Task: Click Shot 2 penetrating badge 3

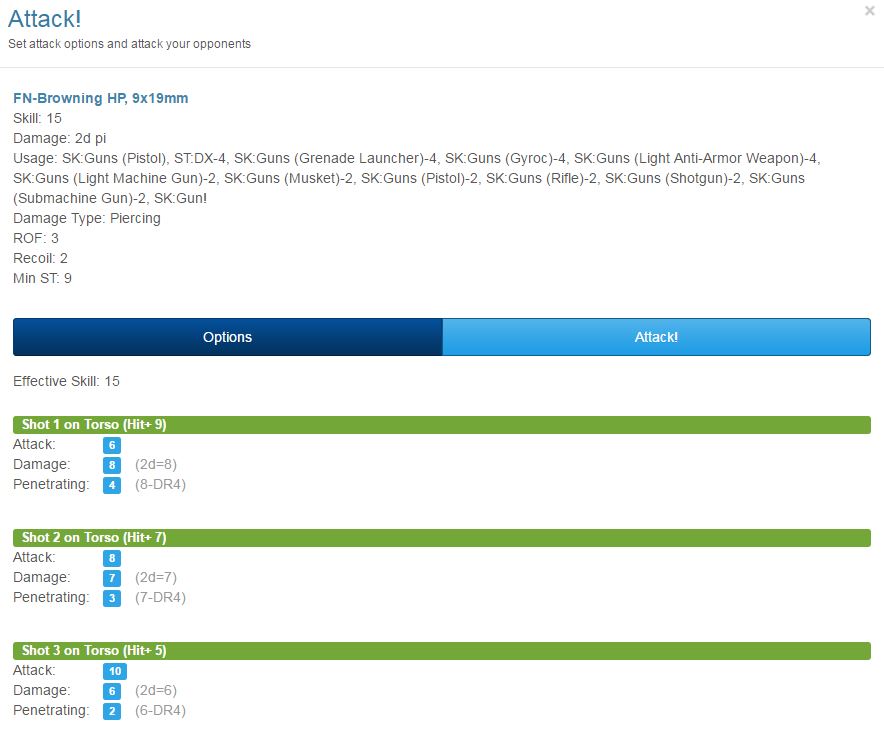Action: pyautogui.click(x=112, y=598)
